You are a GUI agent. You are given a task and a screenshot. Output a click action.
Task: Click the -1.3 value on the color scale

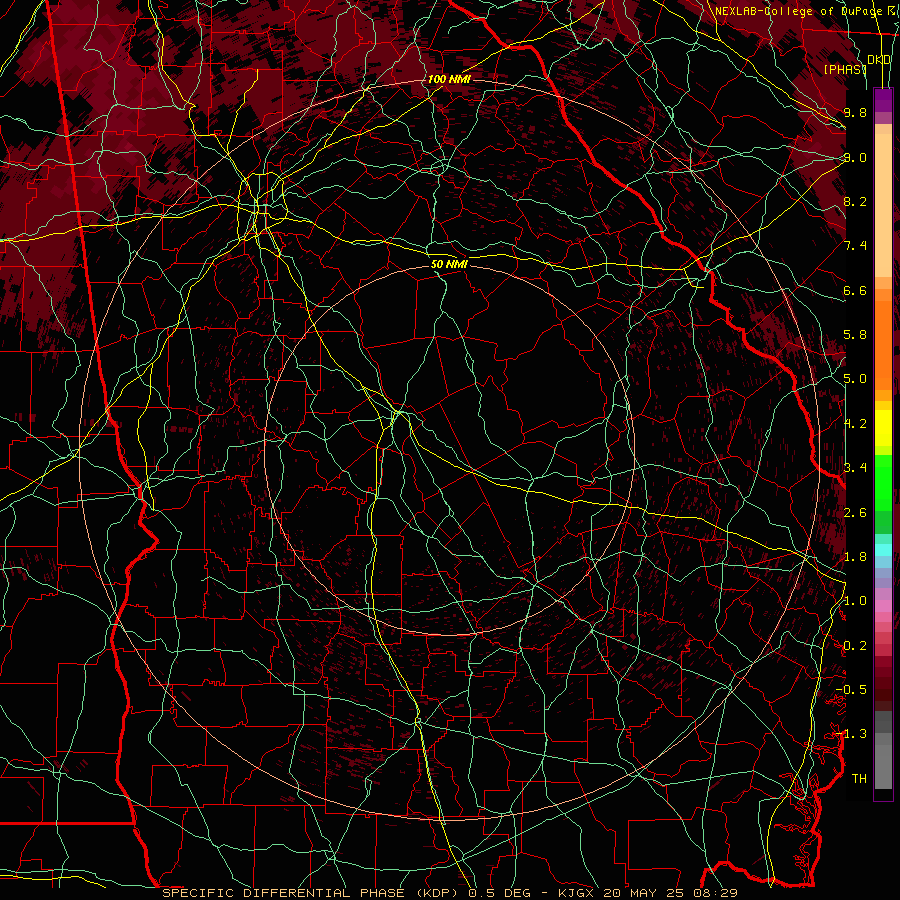[x=851, y=734]
